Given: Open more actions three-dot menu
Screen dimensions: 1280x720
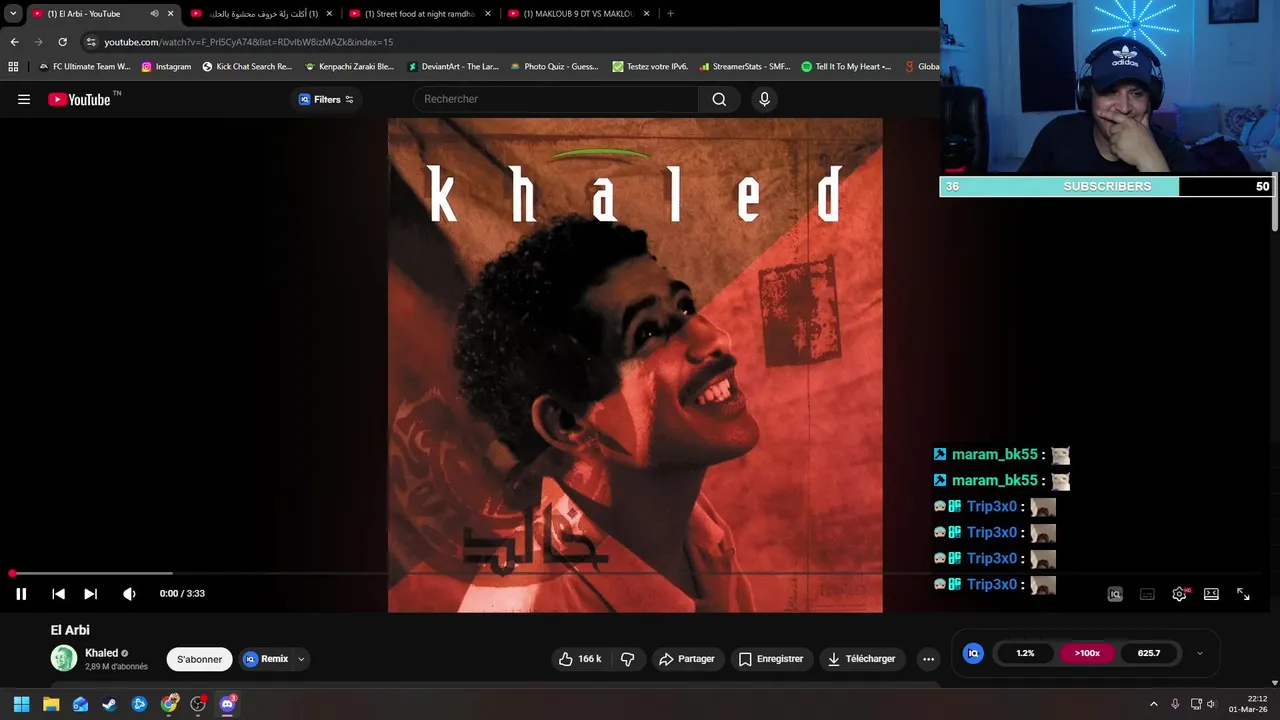Looking at the screenshot, I should [x=928, y=659].
